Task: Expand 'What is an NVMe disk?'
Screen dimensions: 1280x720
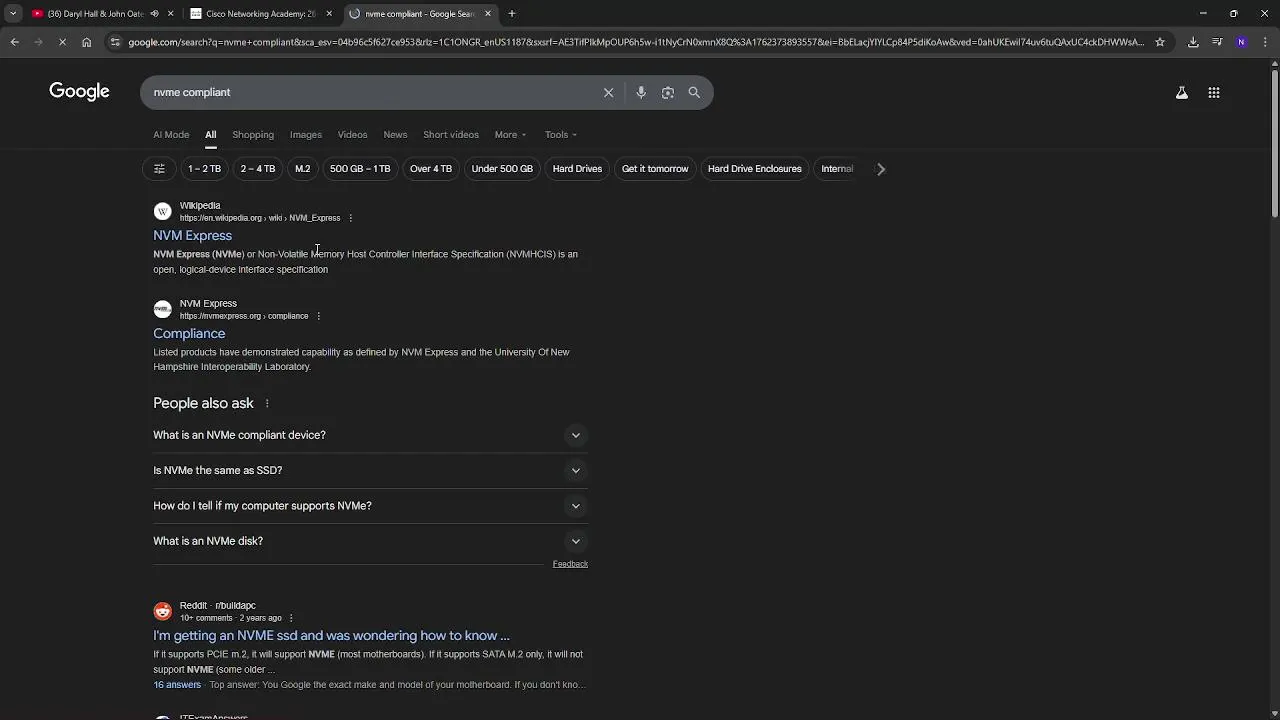Action: tap(370, 541)
